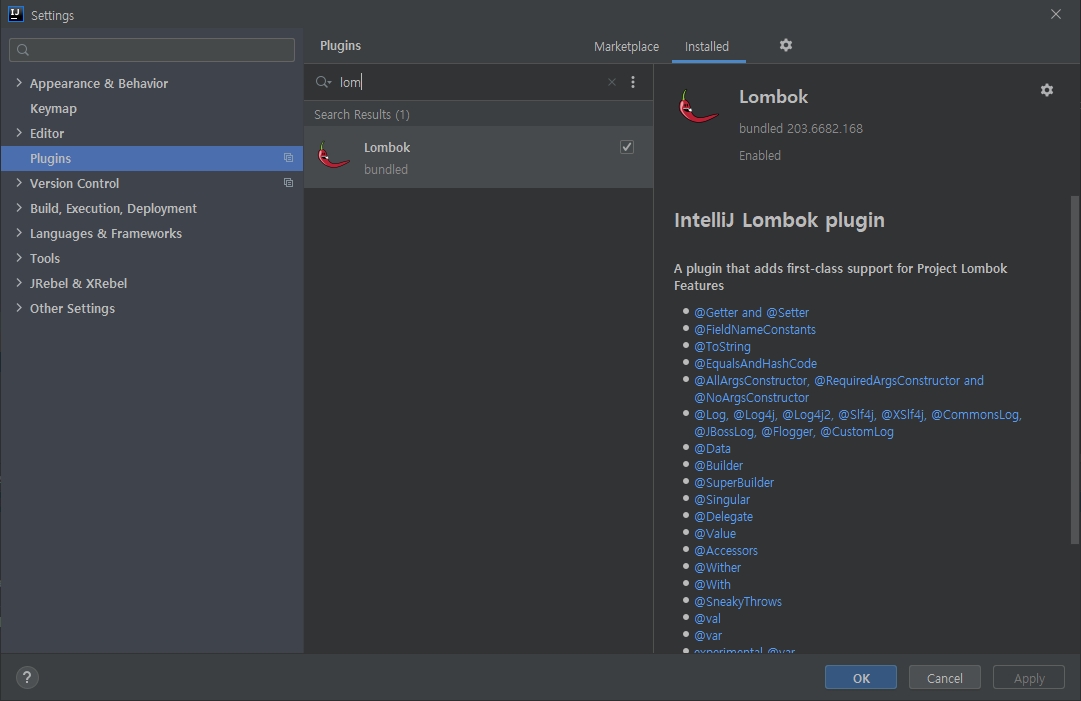1081x701 pixels.
Task: Open the @Data link
Action: tap(712, 449)
